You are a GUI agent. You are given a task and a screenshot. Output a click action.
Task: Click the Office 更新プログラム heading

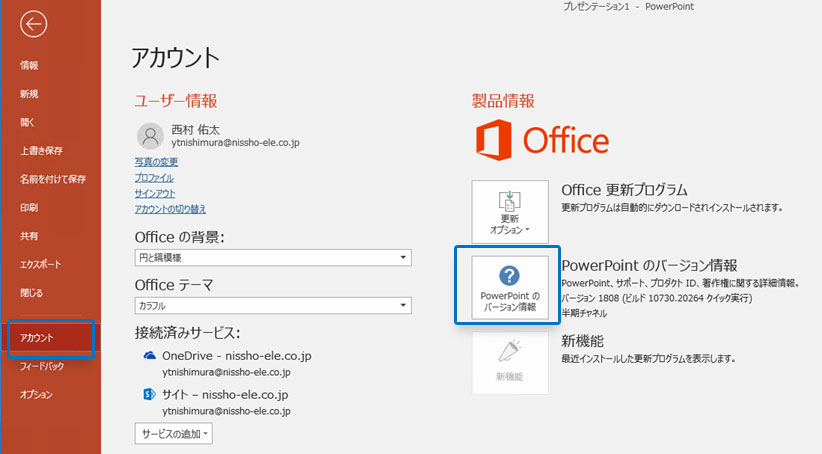[624, 190]
